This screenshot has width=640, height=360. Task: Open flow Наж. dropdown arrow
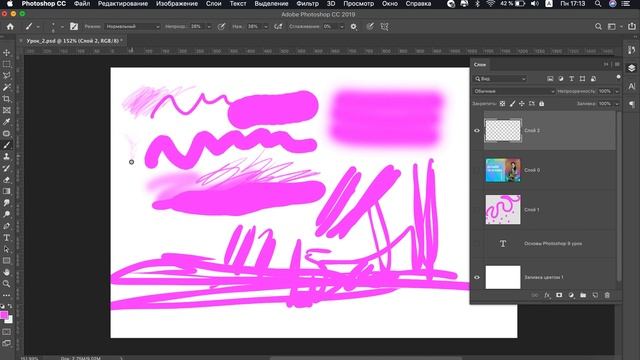(266, 27)
